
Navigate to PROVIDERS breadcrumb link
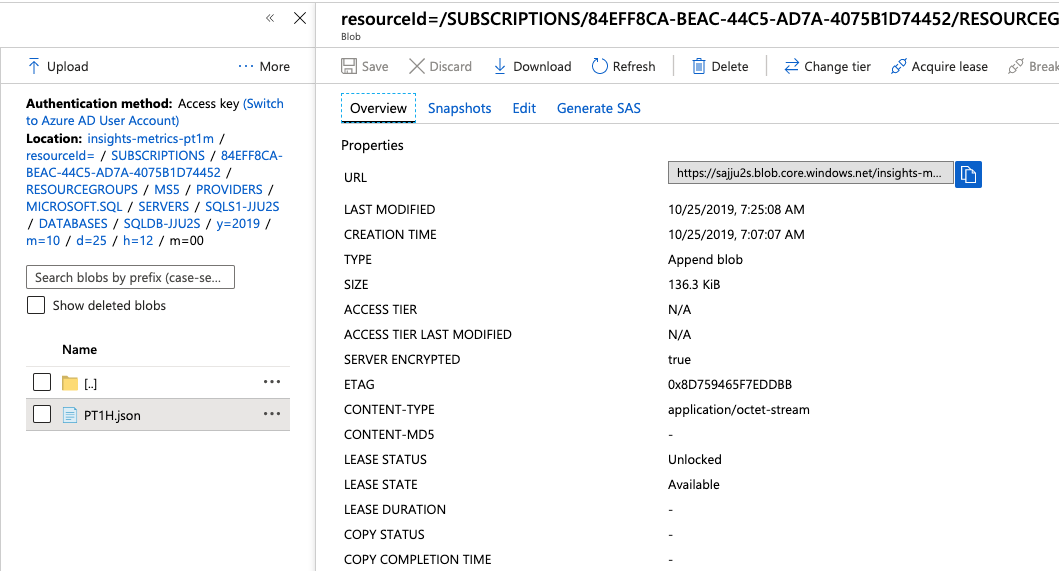click(229, 189)
